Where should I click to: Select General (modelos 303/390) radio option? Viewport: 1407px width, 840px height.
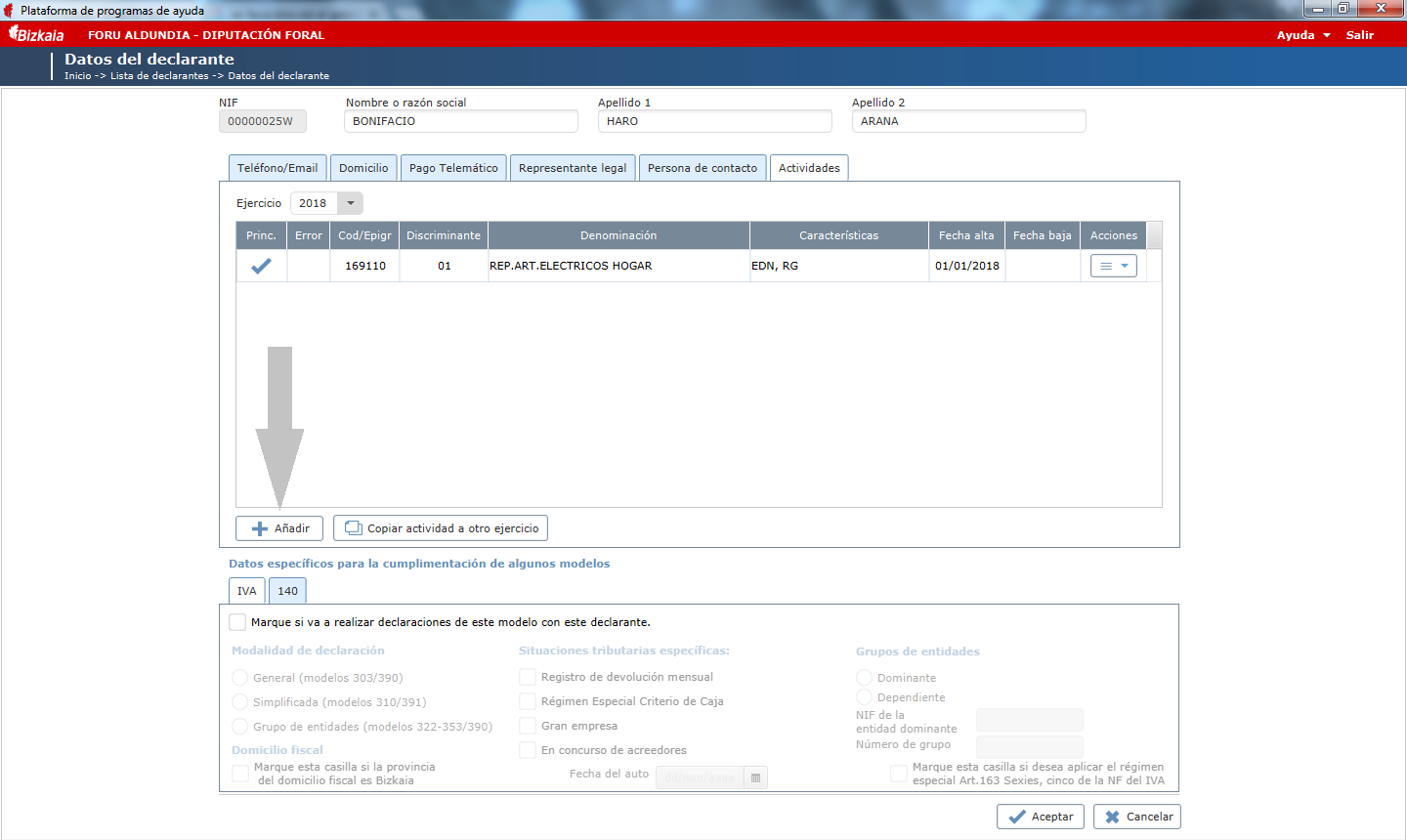(x=239, y=678)
